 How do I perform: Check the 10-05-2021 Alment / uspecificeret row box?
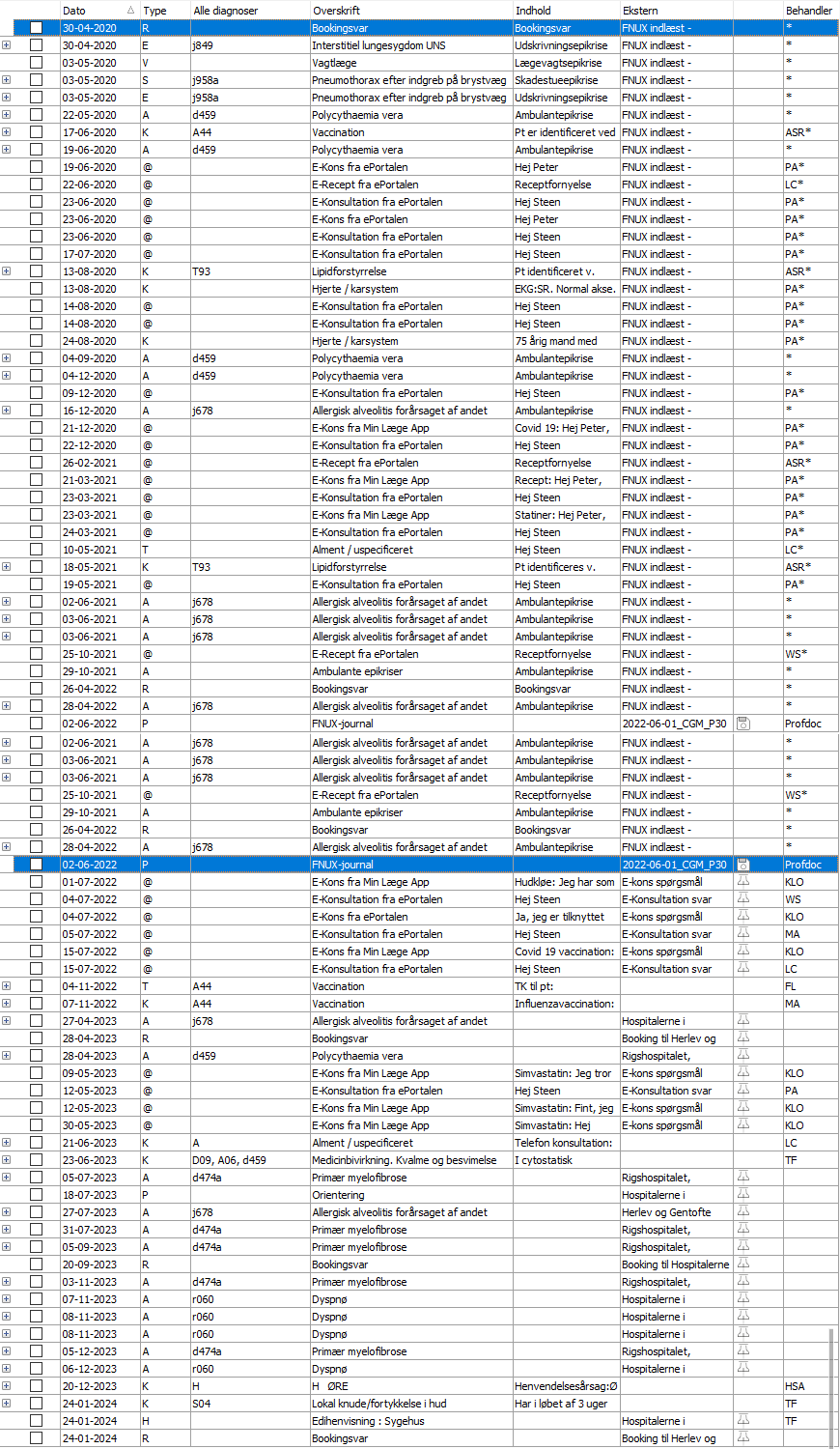click(36, 550)
